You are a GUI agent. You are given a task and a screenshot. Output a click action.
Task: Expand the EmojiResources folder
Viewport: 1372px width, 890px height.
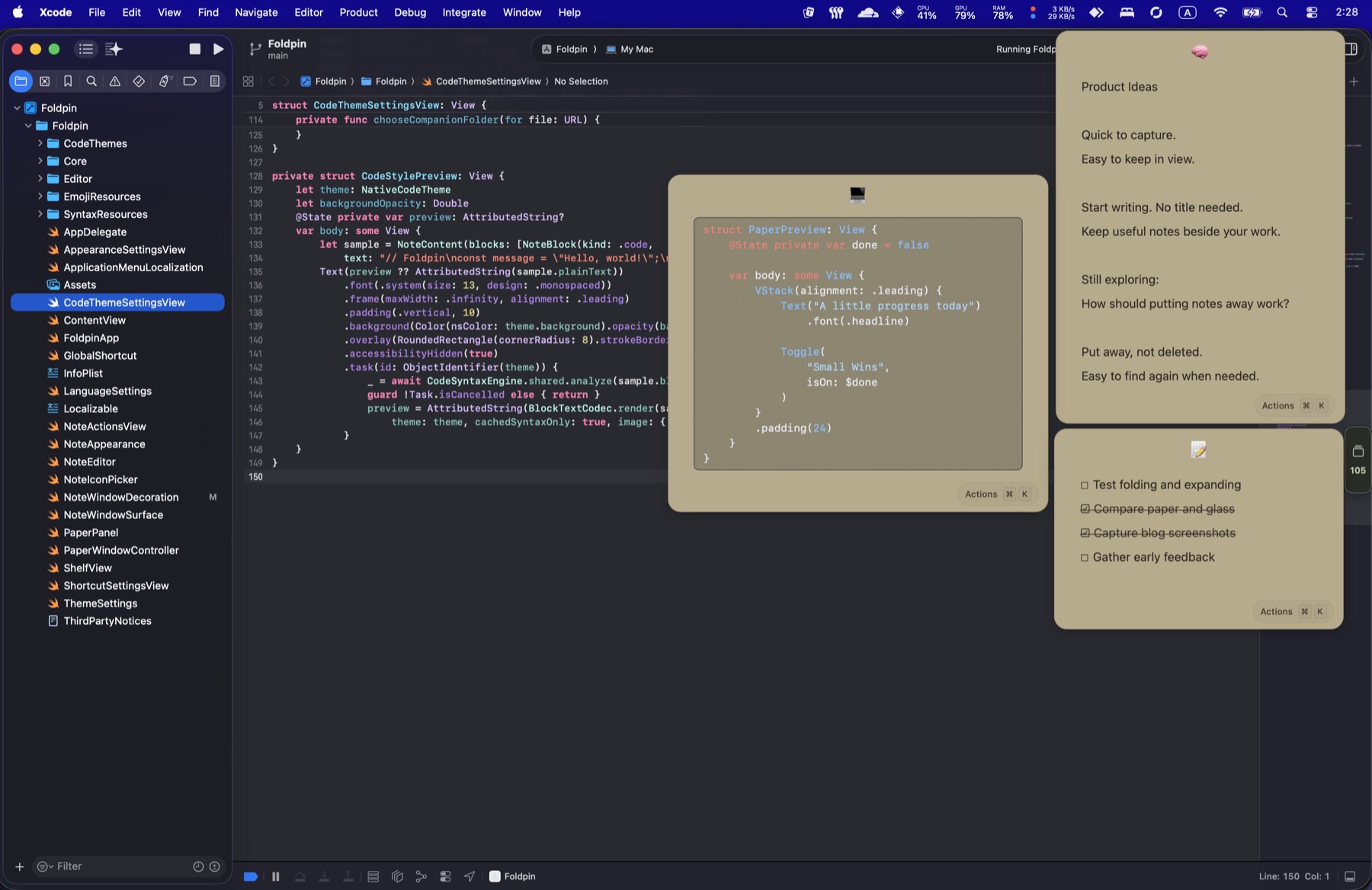pyautogui.click(x=40, y=197)
